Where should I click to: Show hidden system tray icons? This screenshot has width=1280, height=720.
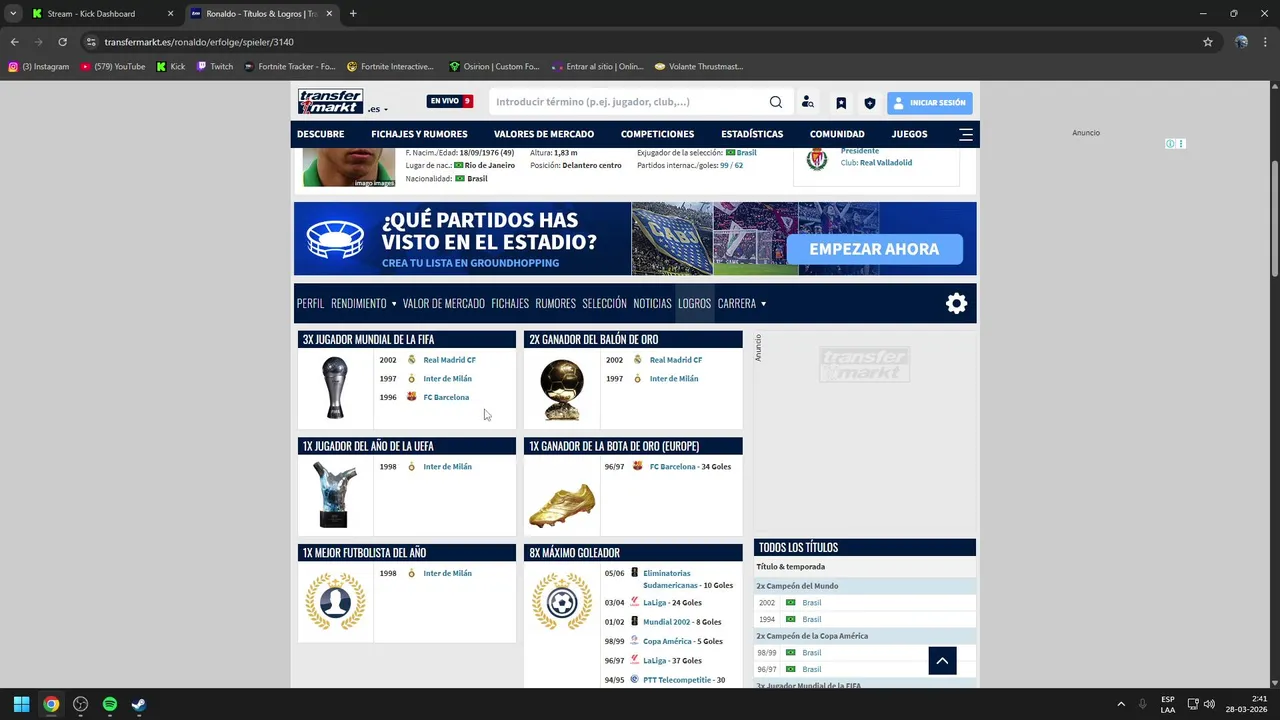[x=1121, y=704]
